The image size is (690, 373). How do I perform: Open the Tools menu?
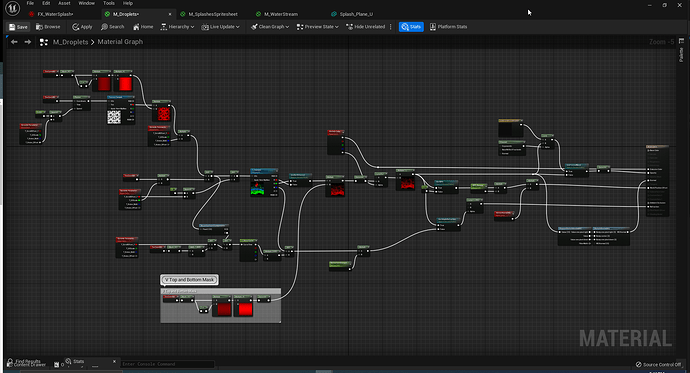[x=109, y=3]
